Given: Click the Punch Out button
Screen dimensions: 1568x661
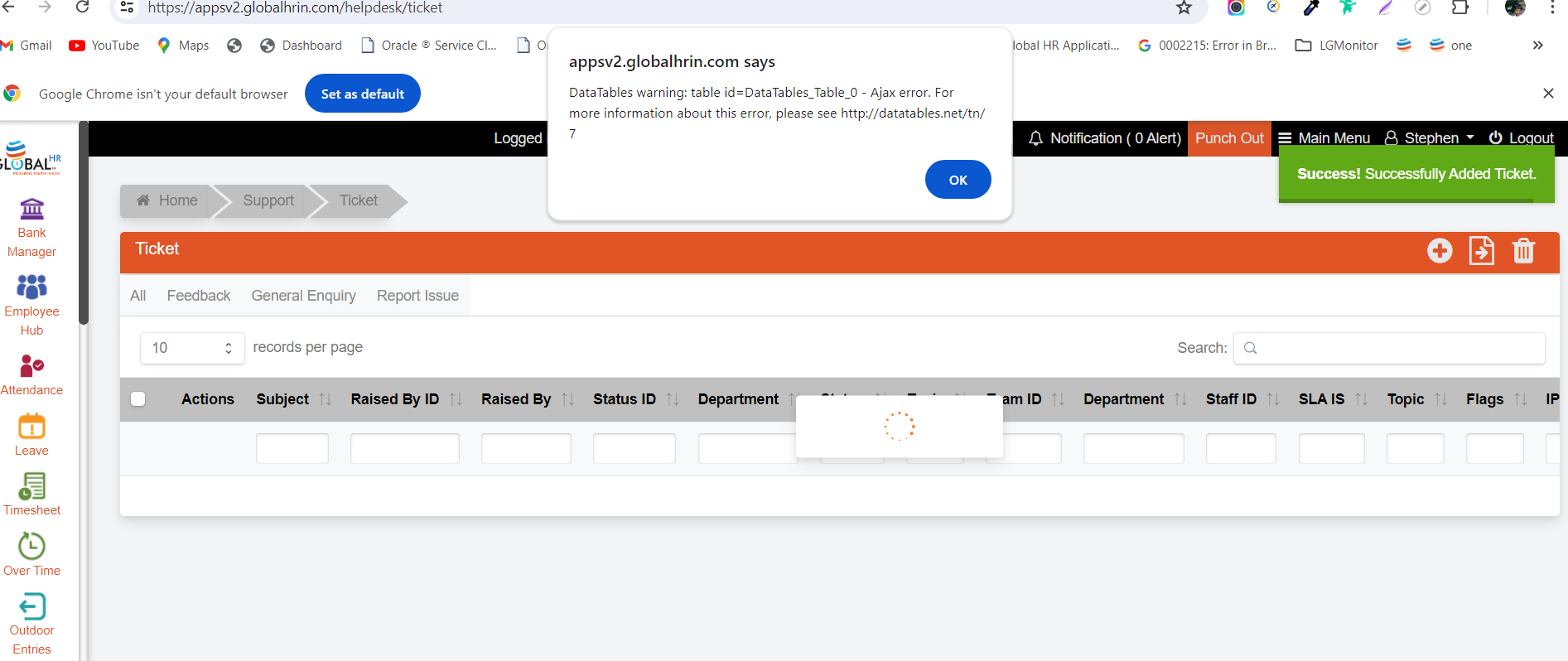Looking at the screenshot, I should point(1229,138).
